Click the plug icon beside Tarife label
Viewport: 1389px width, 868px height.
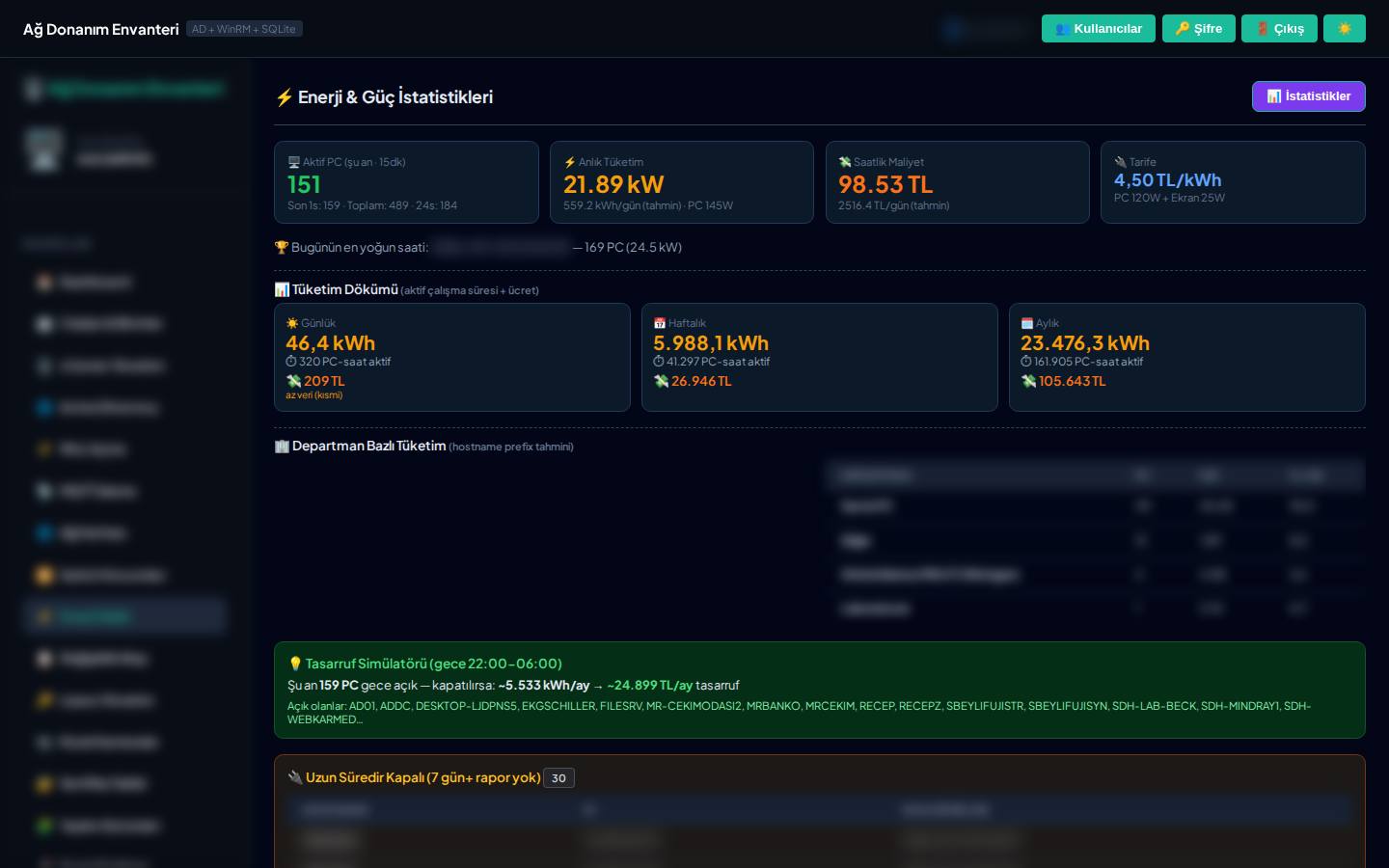click(x=1120, y=162)
